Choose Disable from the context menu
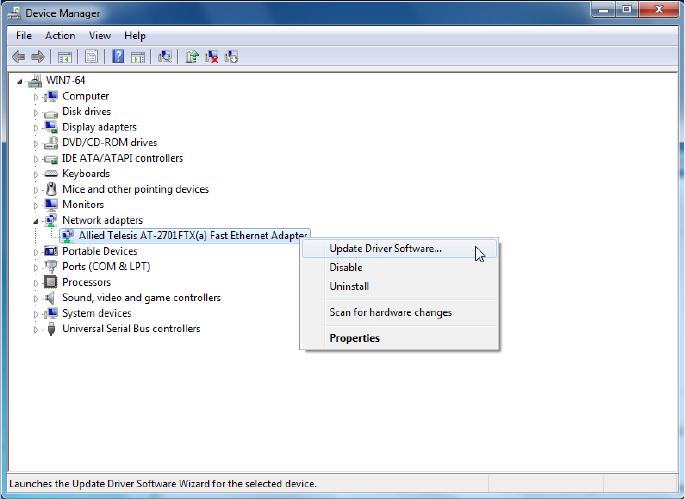Screen dimensions: 685x499 pos(399,267)
